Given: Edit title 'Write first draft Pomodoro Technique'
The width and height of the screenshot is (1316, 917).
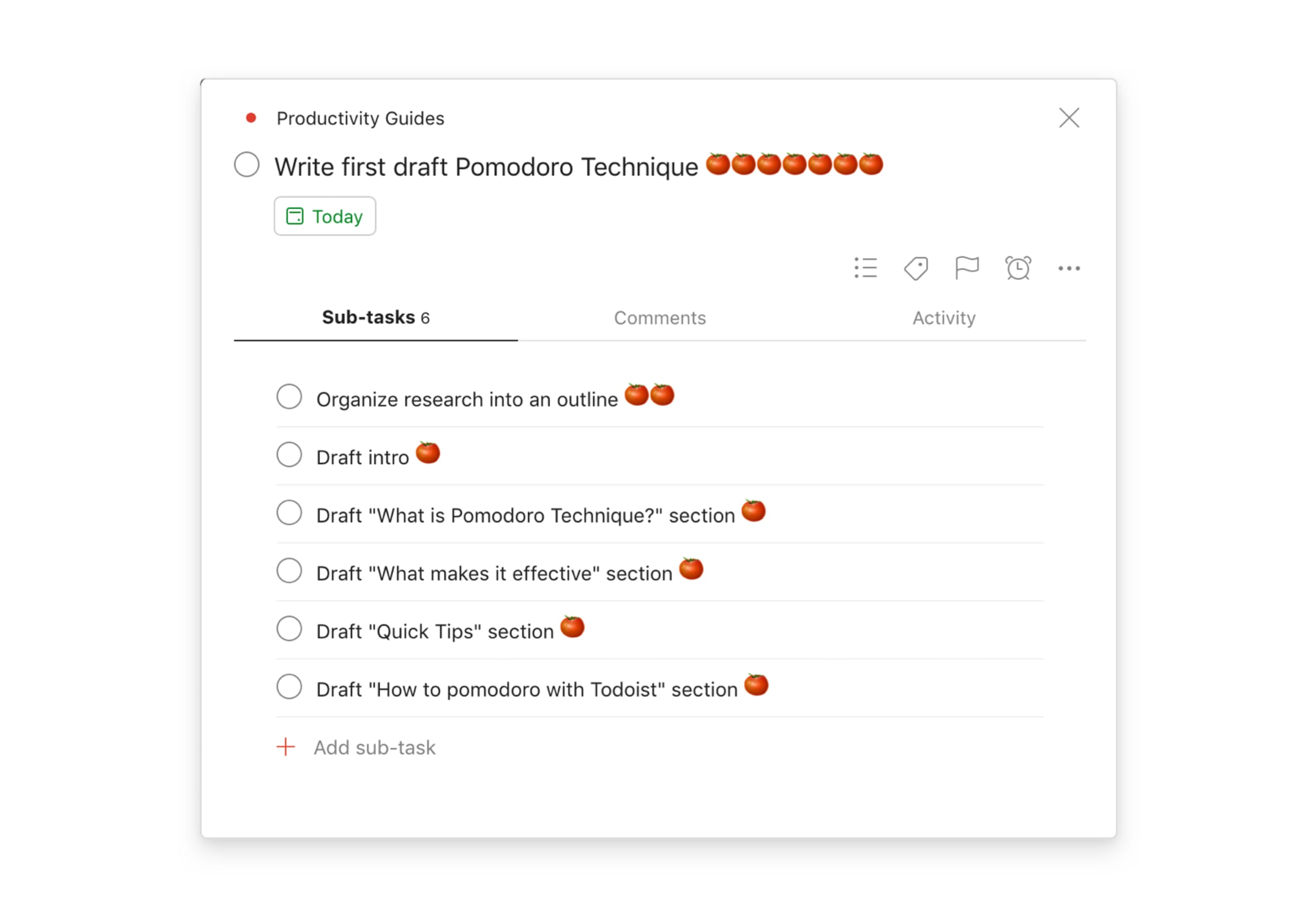Looking at the screenshot, I should coord(486,167).
